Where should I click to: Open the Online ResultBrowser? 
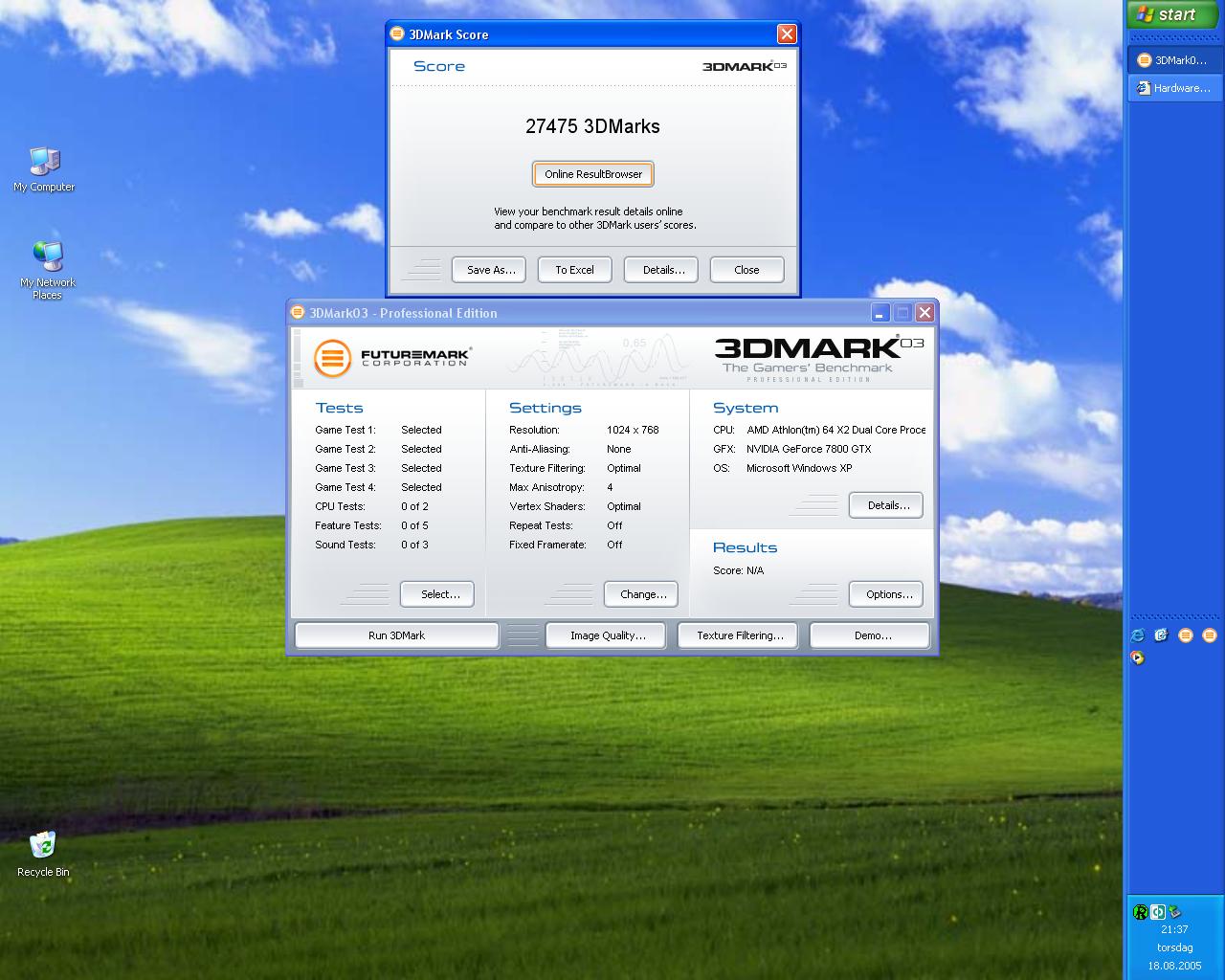(x=593, y=174)
